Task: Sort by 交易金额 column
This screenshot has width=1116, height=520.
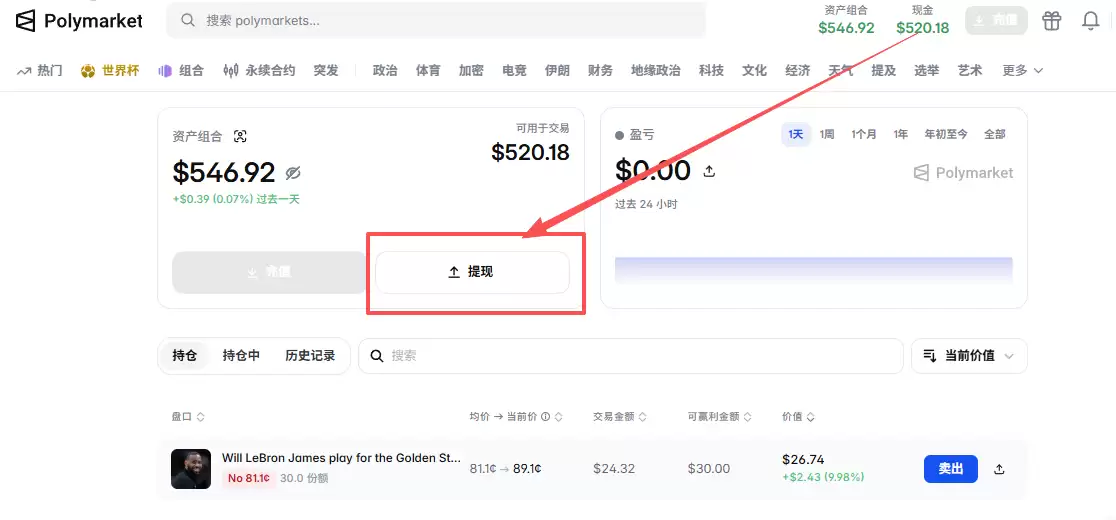Action: coord(618,417)
